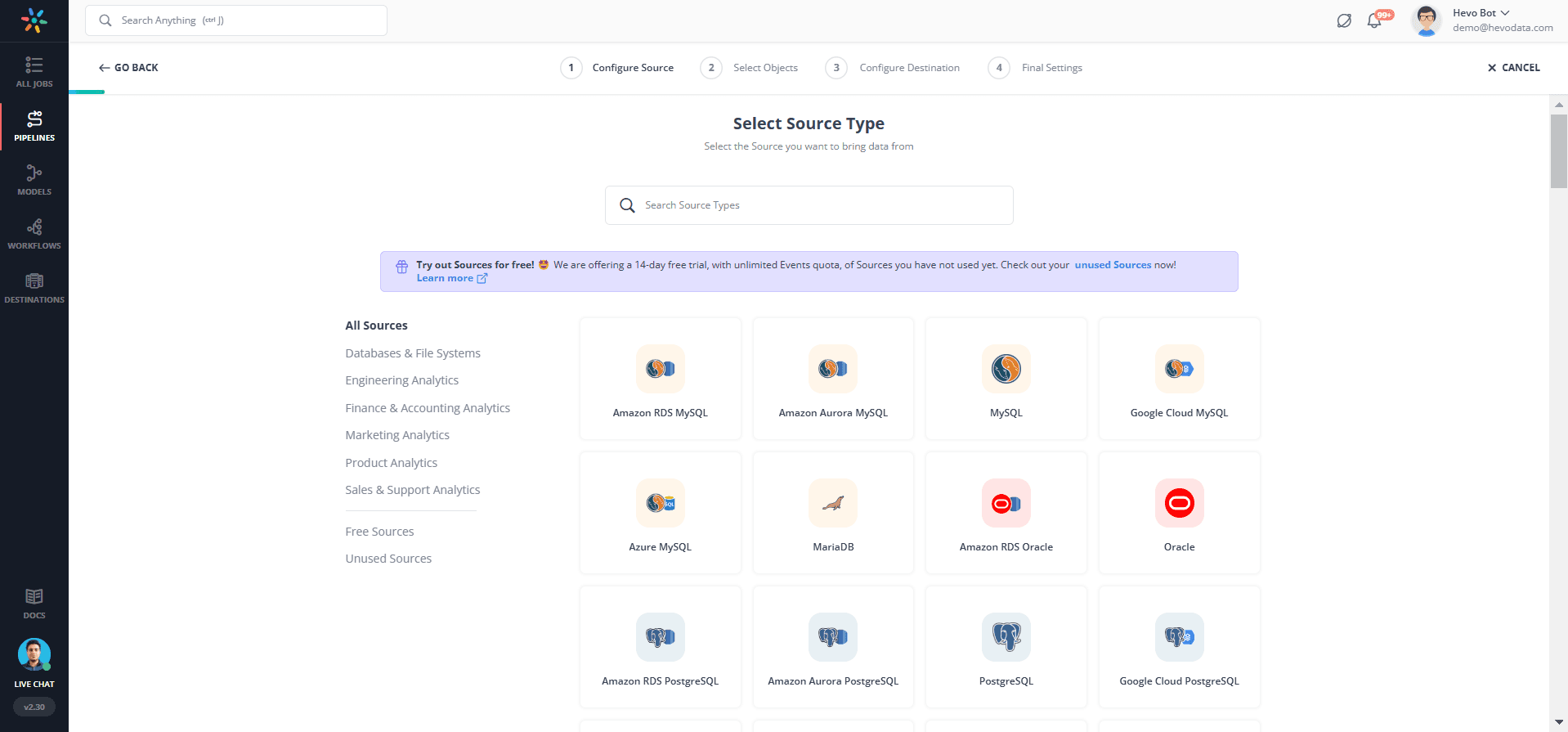Filter by Databases & File Systems

pyautogui.click(x=412, y=353)
